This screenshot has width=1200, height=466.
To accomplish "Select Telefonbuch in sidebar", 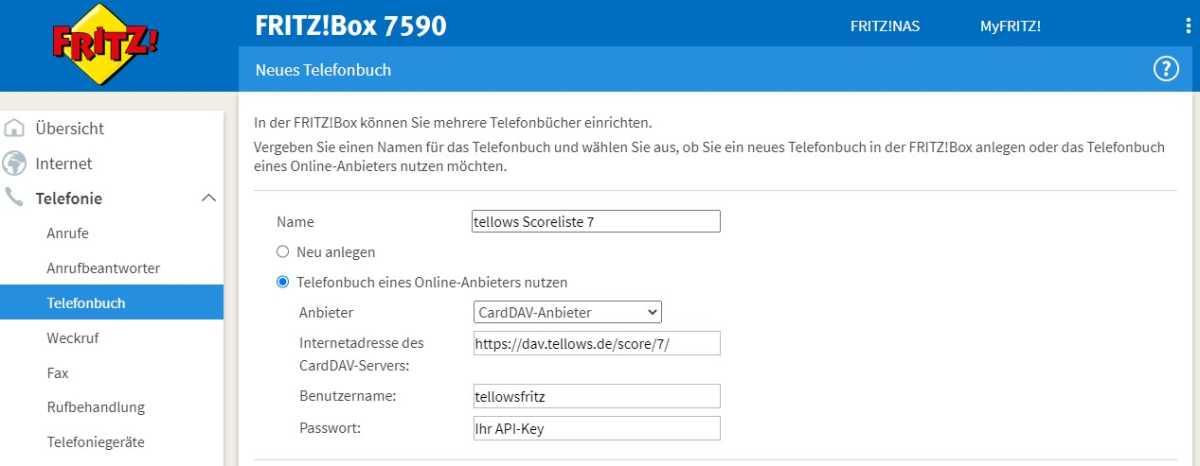I will coord(112,302).
